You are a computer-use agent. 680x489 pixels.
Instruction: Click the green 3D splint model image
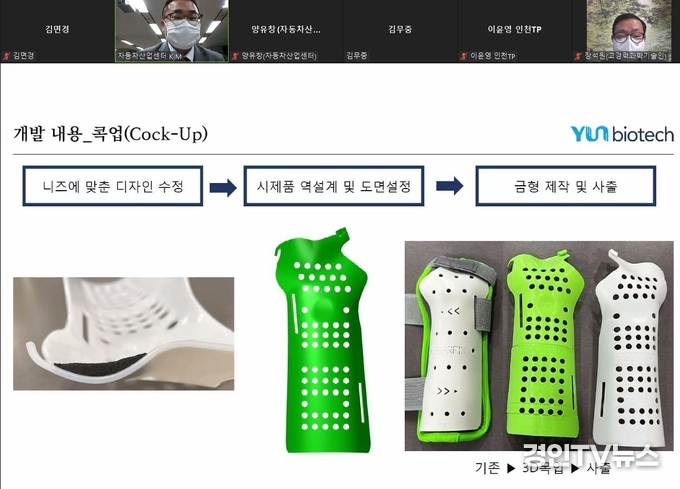322,339
